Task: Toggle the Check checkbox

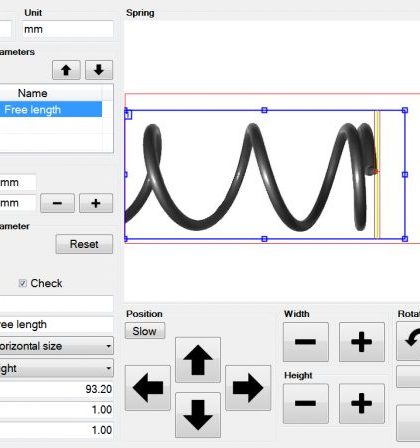Action: coord(22,283)
